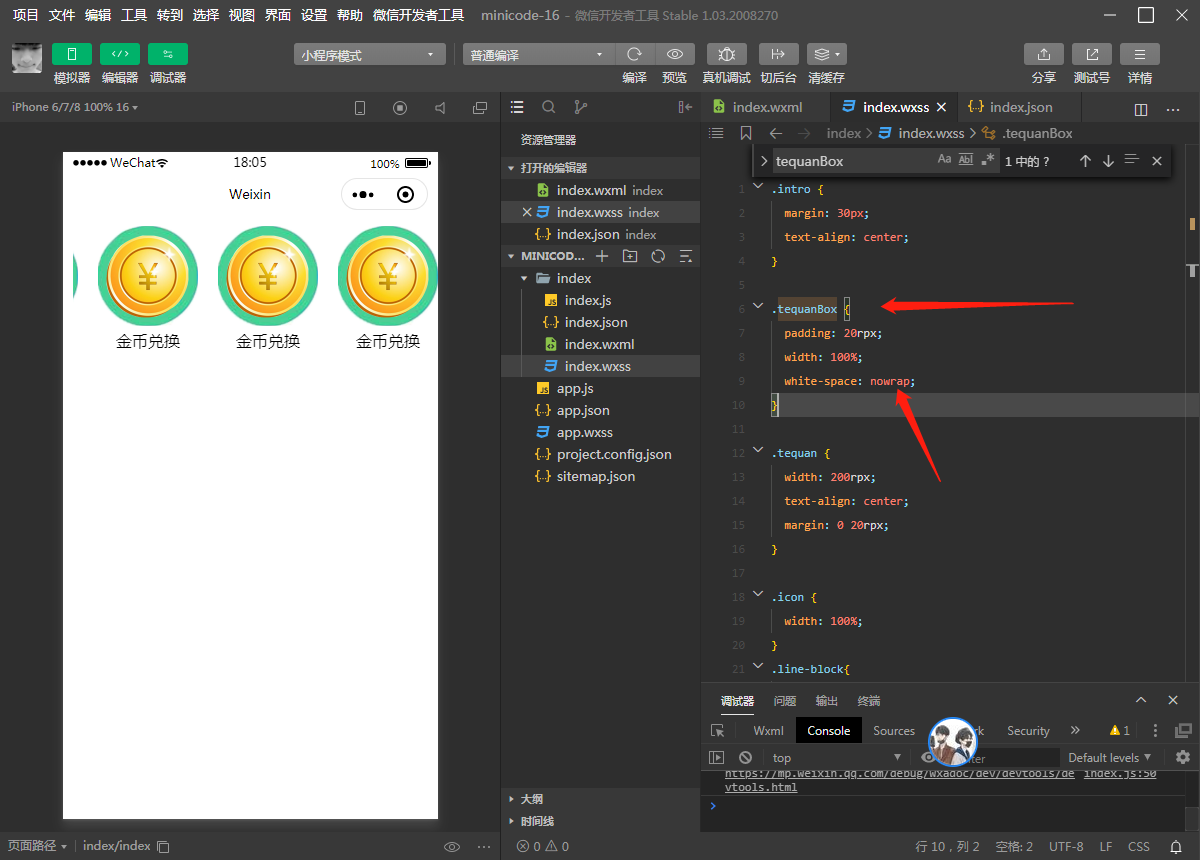Click the collapse all folders icon
Screen dimensions: 1200x860
point(686,256)
